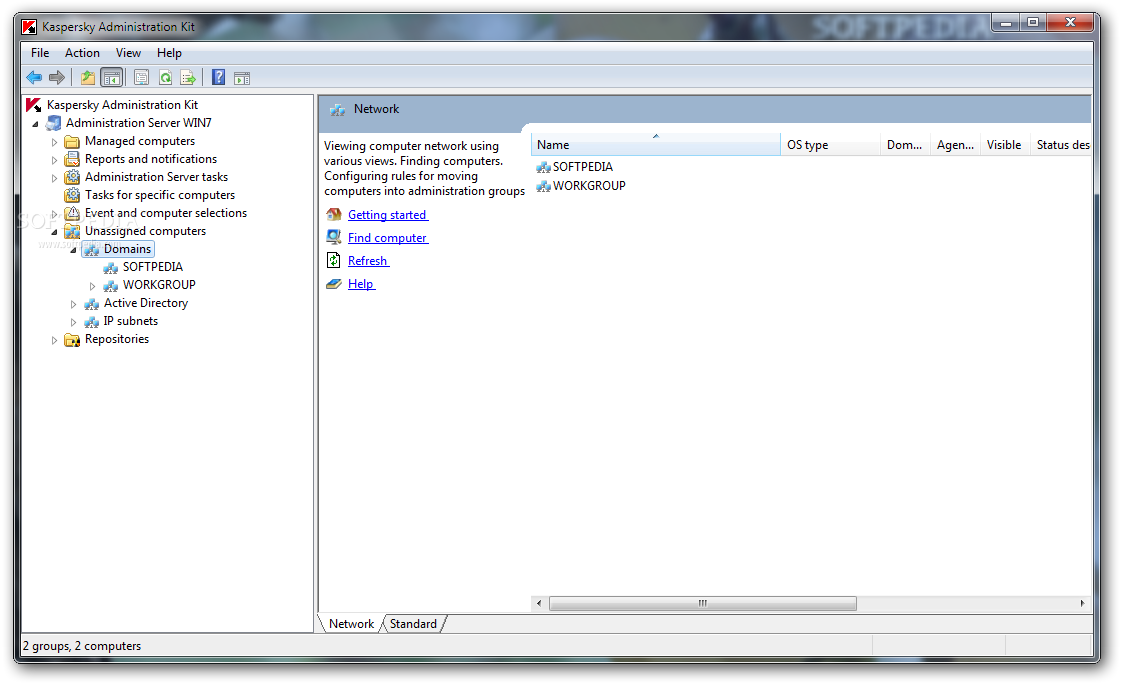Click the Managed computers folder icon
Image resolution: width=1121 pixels, height=684 pixels.
(72, 142)
